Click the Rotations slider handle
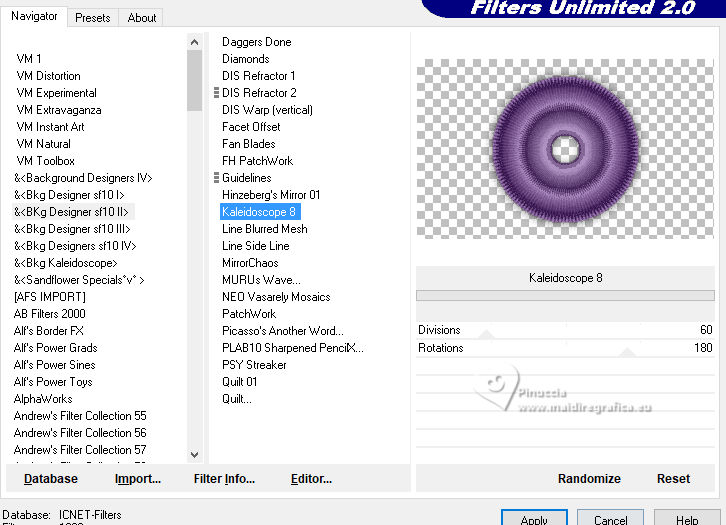This screenshot has width=726, height=525. pos(628,352)
